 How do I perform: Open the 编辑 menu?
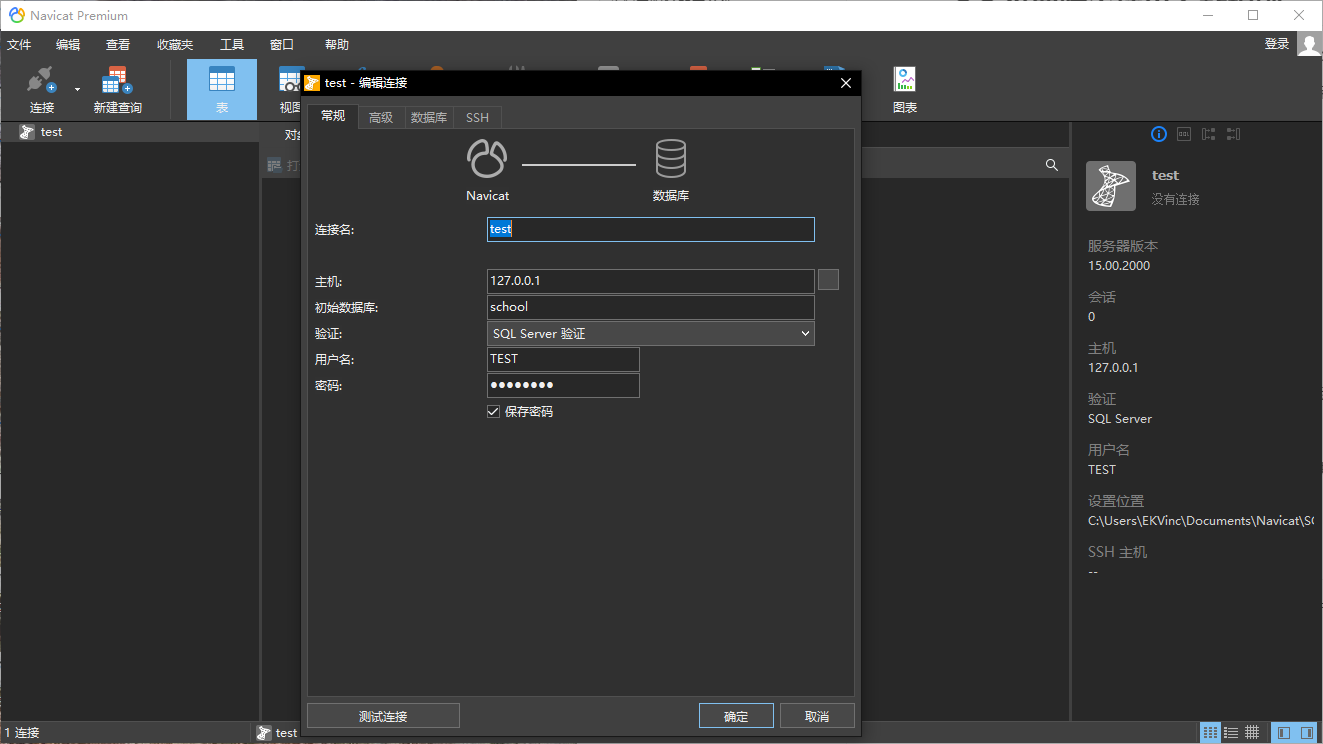68,45
